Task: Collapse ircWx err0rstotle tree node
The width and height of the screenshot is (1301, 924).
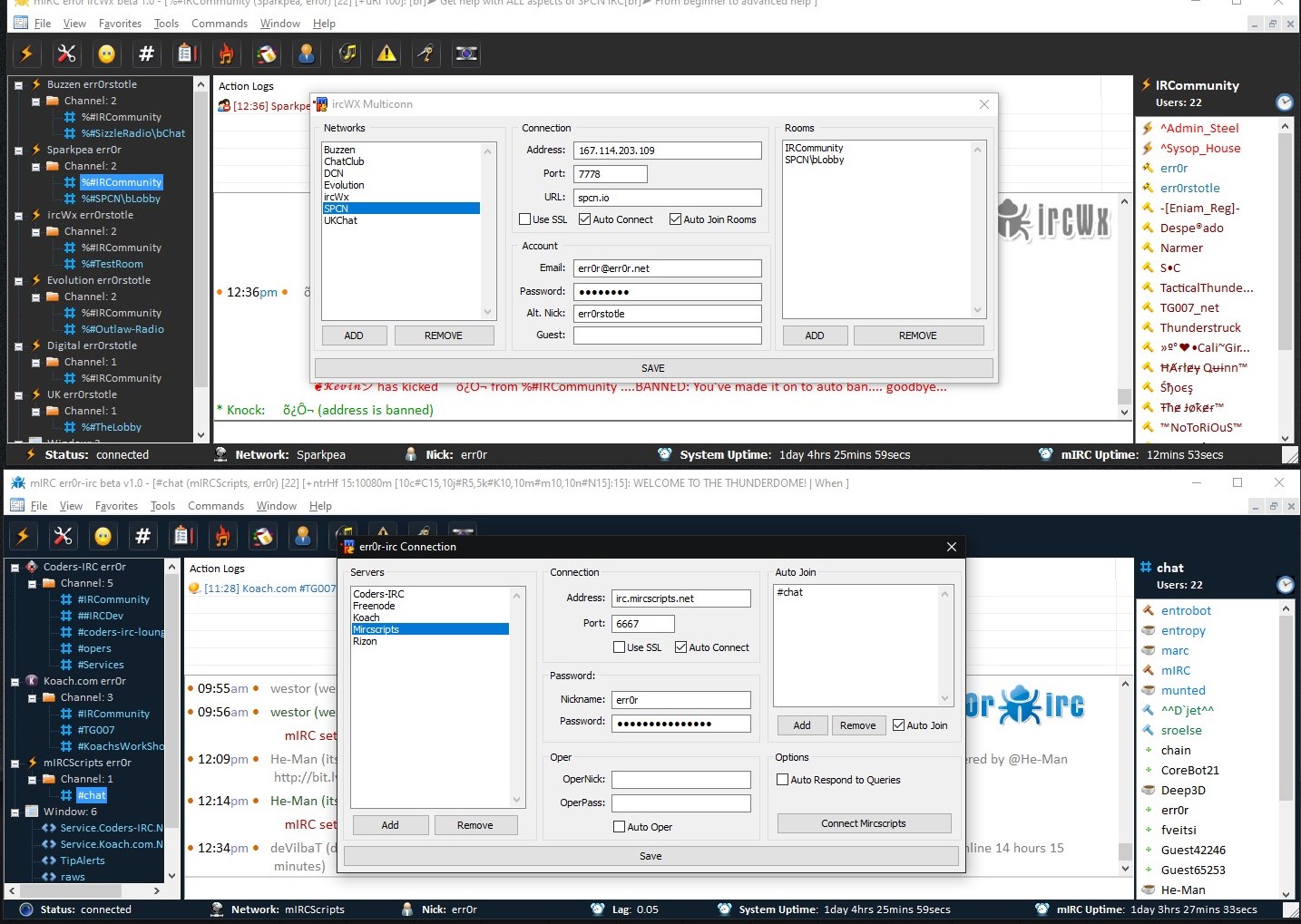Action: click(x=18, y=216)
